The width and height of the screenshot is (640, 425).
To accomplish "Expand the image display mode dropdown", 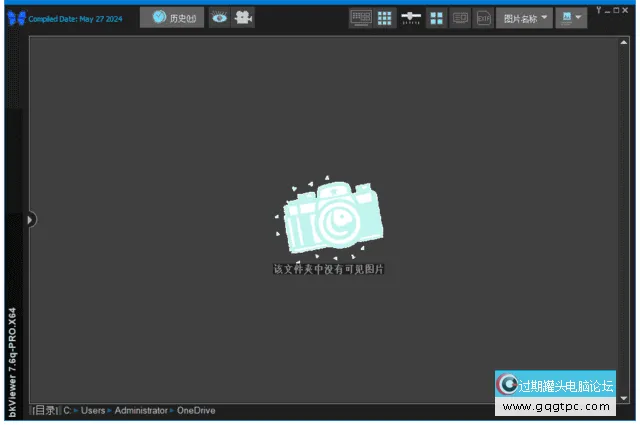I will [x=571, y=18].
